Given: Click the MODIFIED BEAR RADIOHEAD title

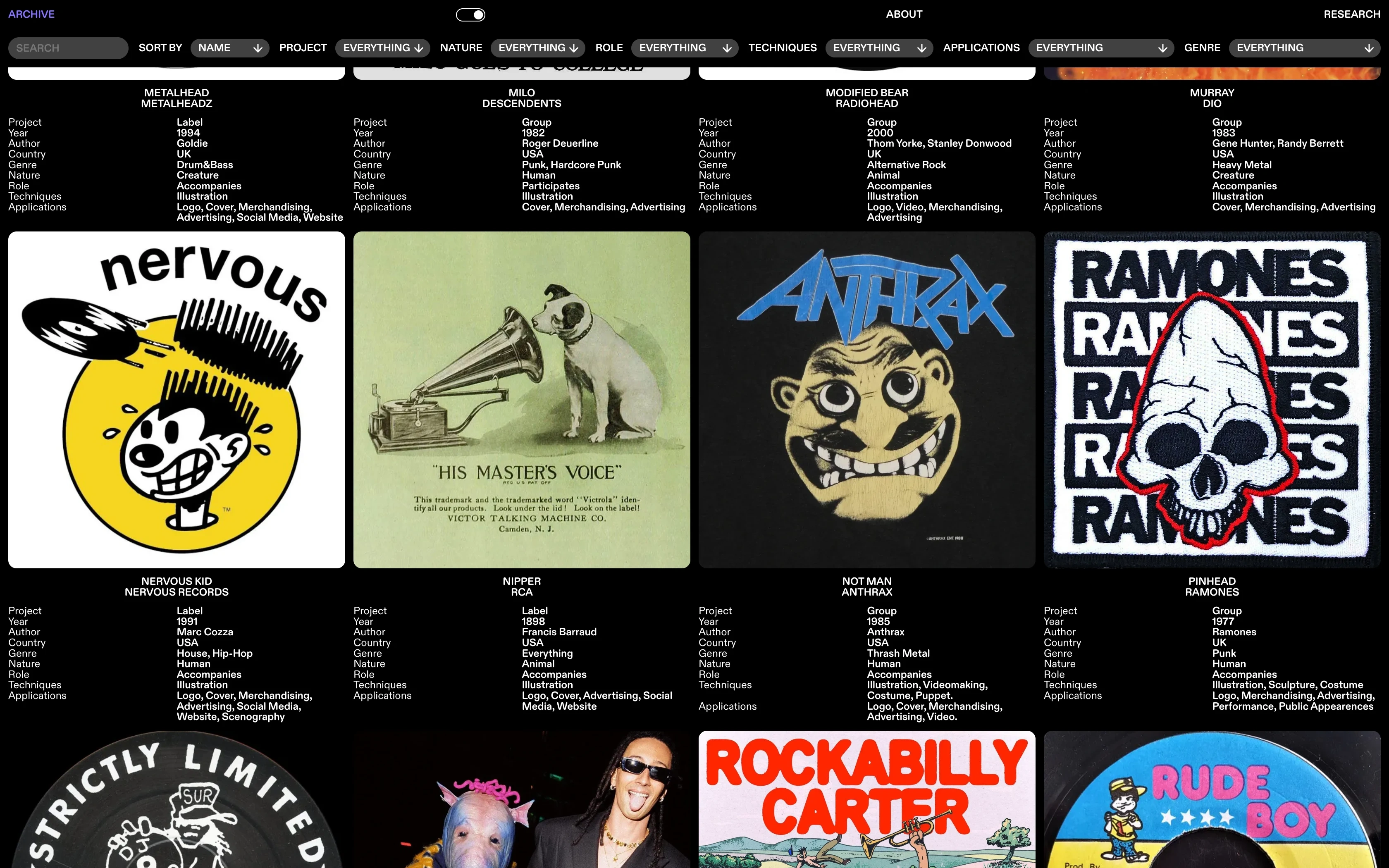Looking at the screenshot, I should coord(867,98).
